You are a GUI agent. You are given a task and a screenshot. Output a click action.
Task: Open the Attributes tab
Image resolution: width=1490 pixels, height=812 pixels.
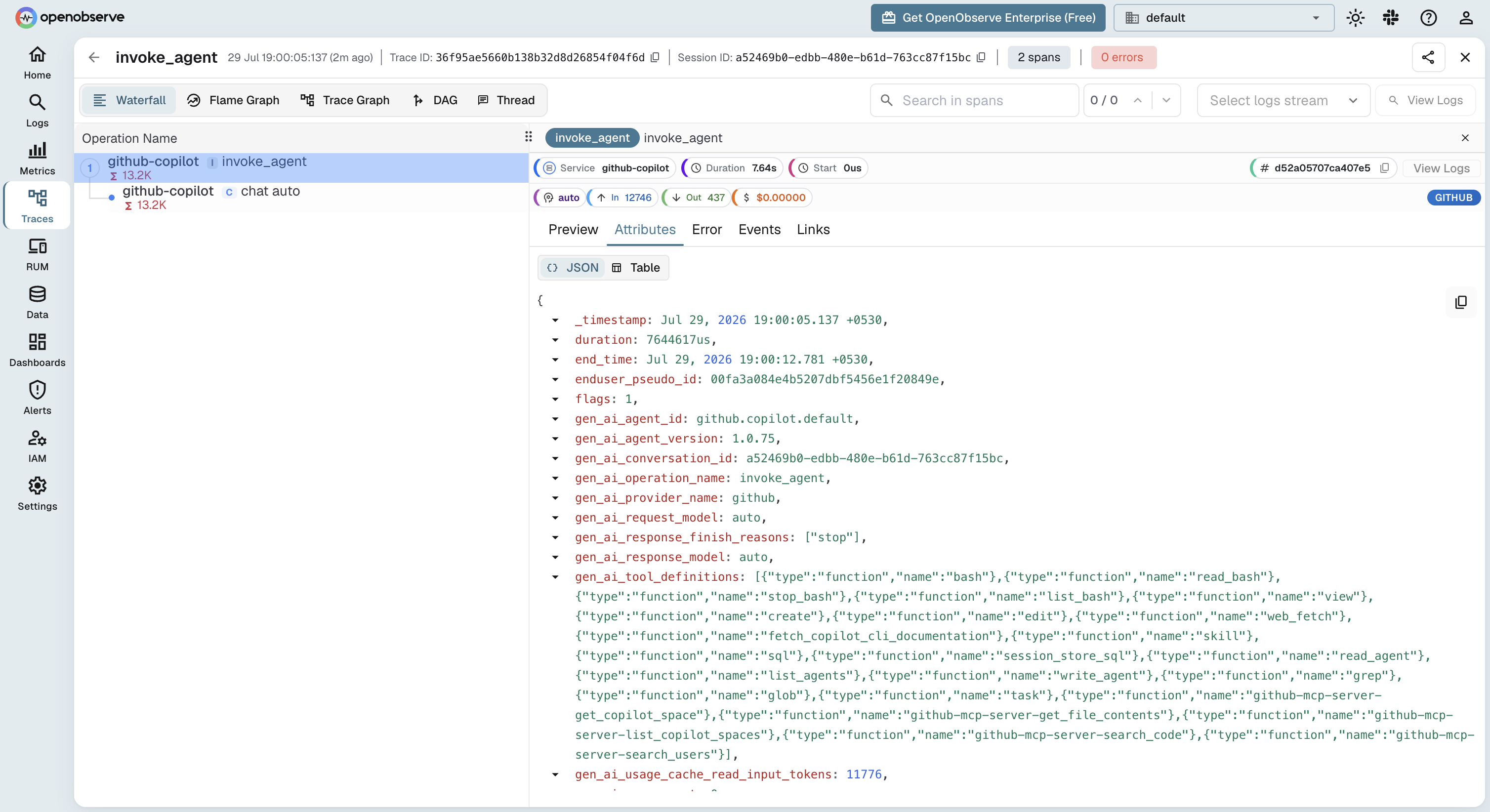(x=644, y=230)
